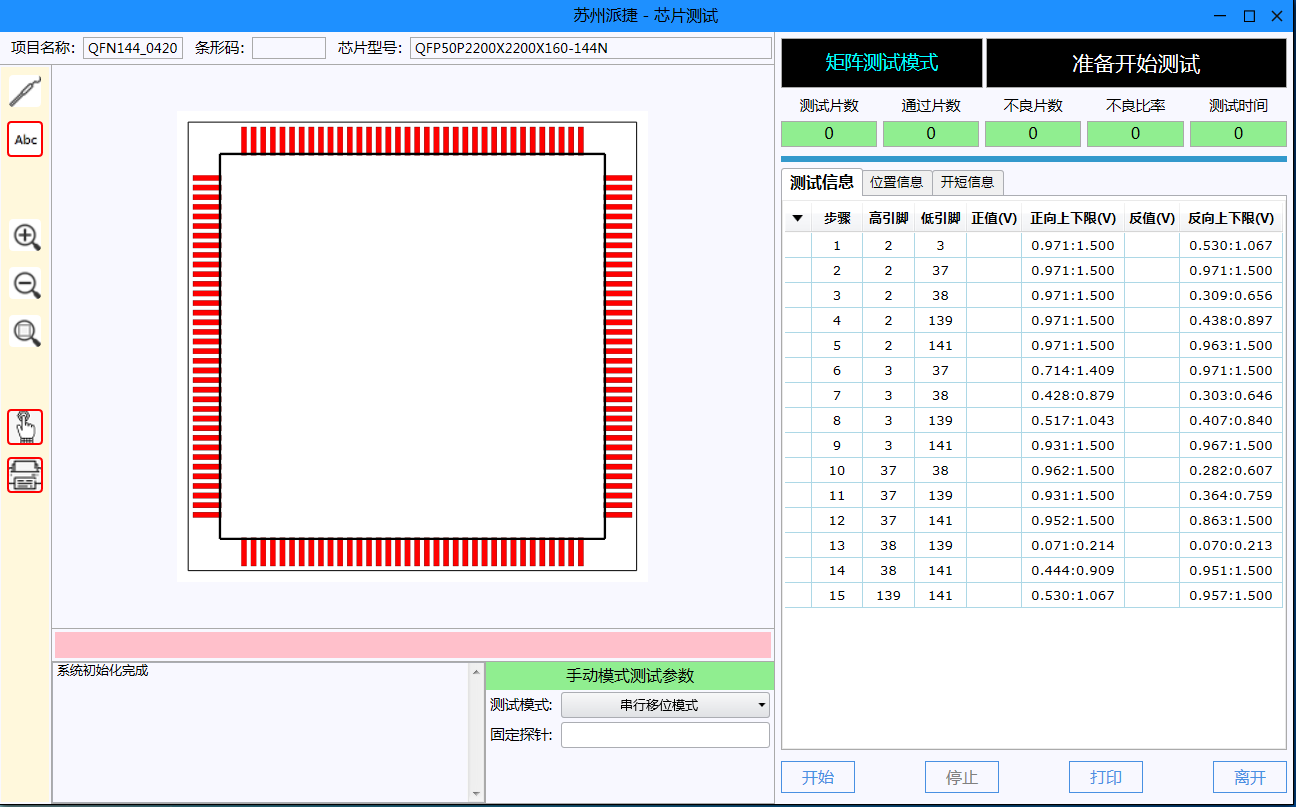Click the 测试时间 counter value

tap(1238, 133)
